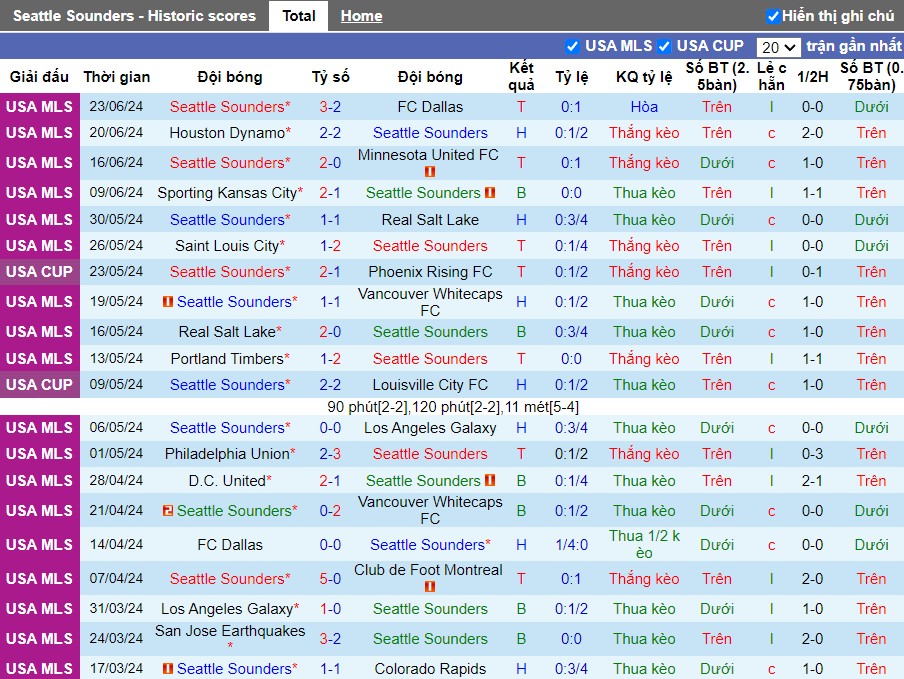Switch to the Home tab
The height and width of the screenshot is (679, 904).
click(361, 16)
